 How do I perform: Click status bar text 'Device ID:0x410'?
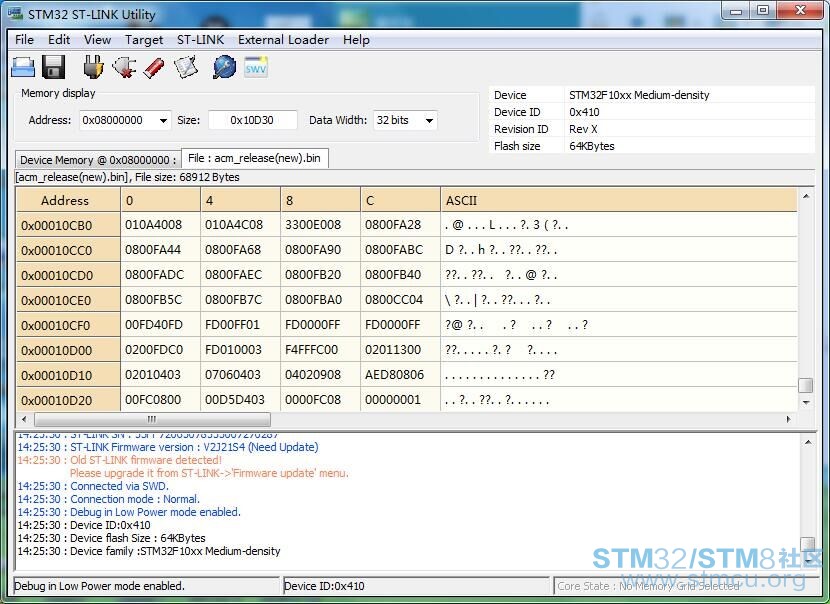coord(324,586)
